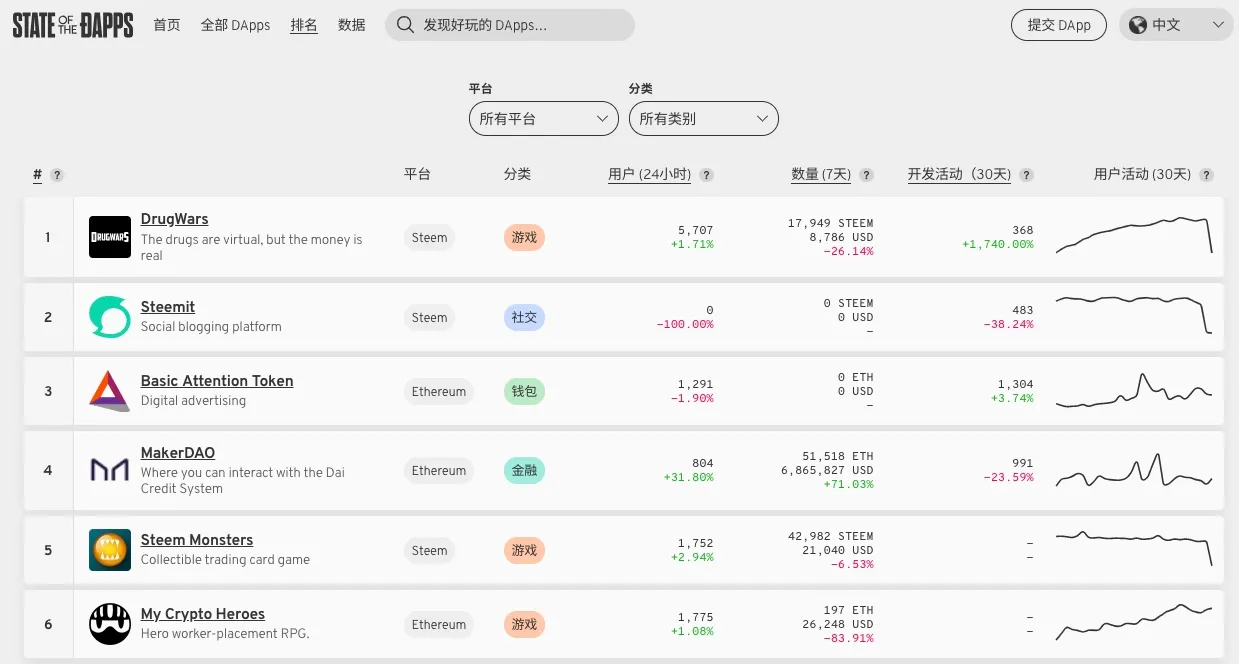This screenshot has width=1239, height=664.
Task: Open the Steem Monsters app logo
Action: pos(110,550)
